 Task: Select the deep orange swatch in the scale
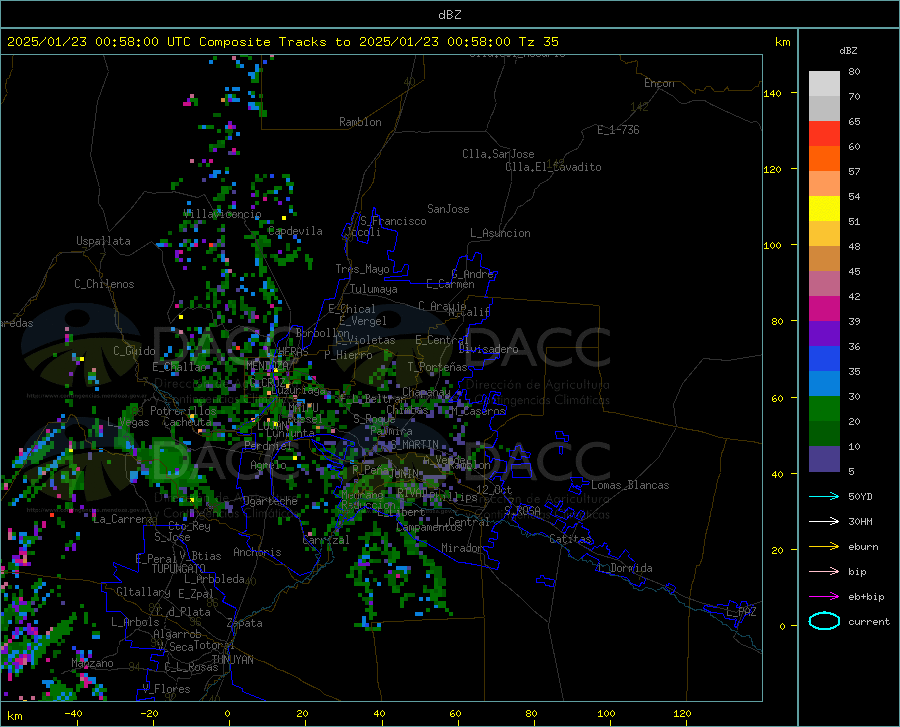[824, 159]
